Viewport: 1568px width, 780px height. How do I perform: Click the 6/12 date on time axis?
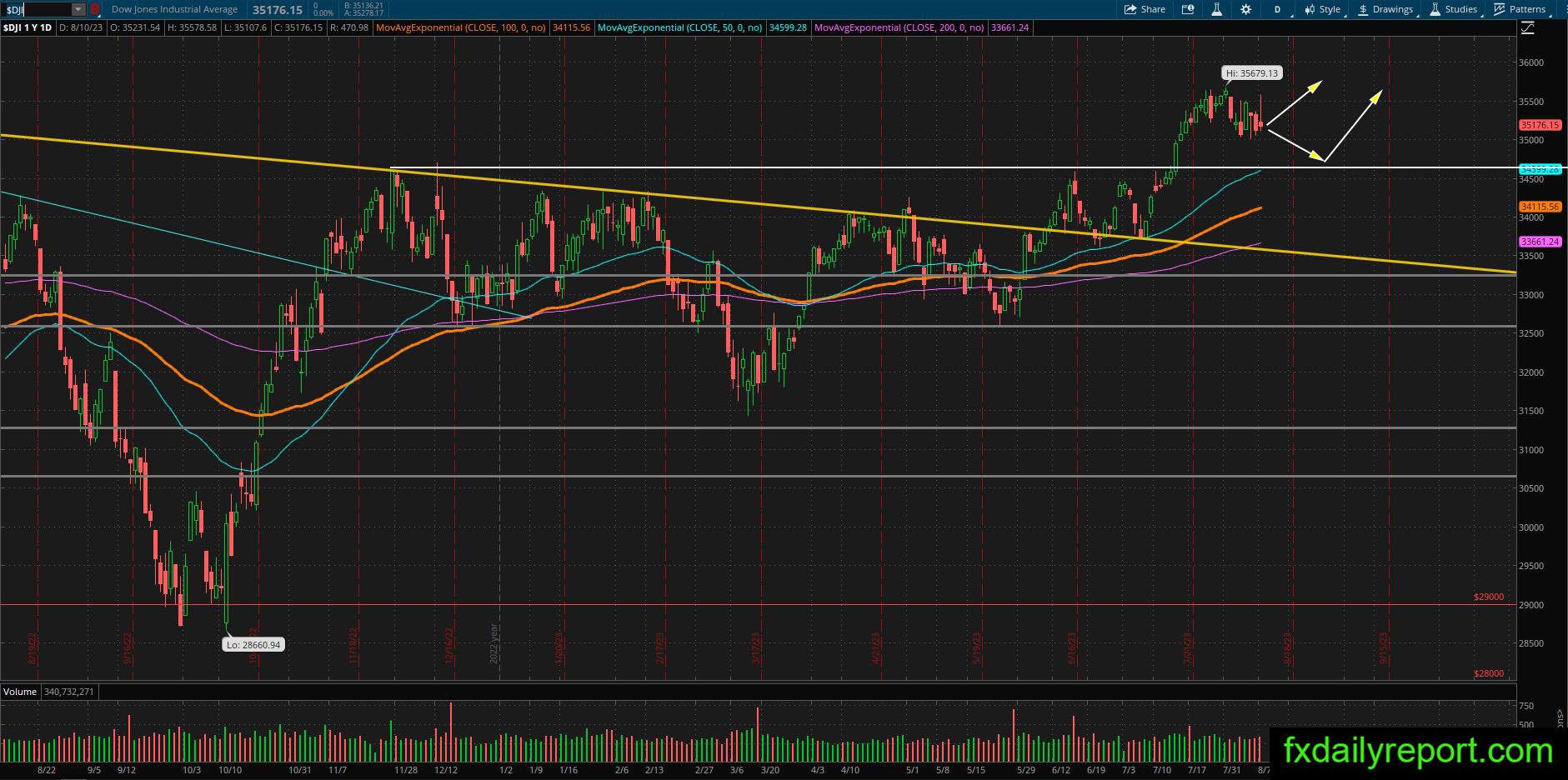point(1061,770)
